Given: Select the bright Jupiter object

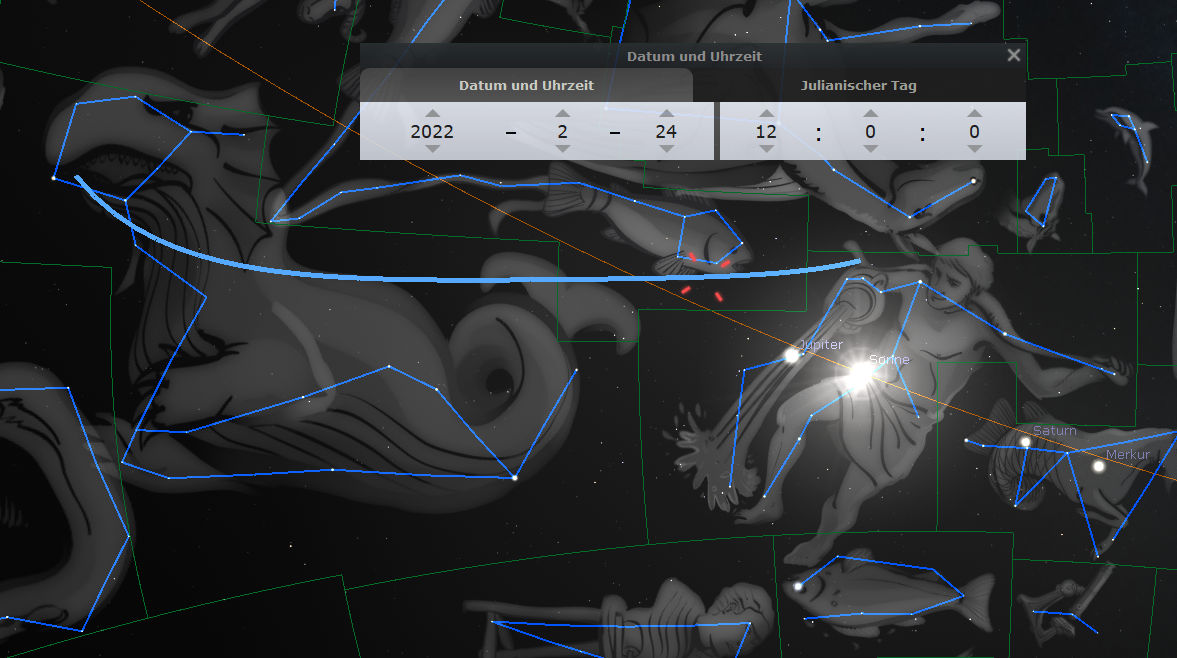Looking at the screenshot, I should tap(791, 356).
